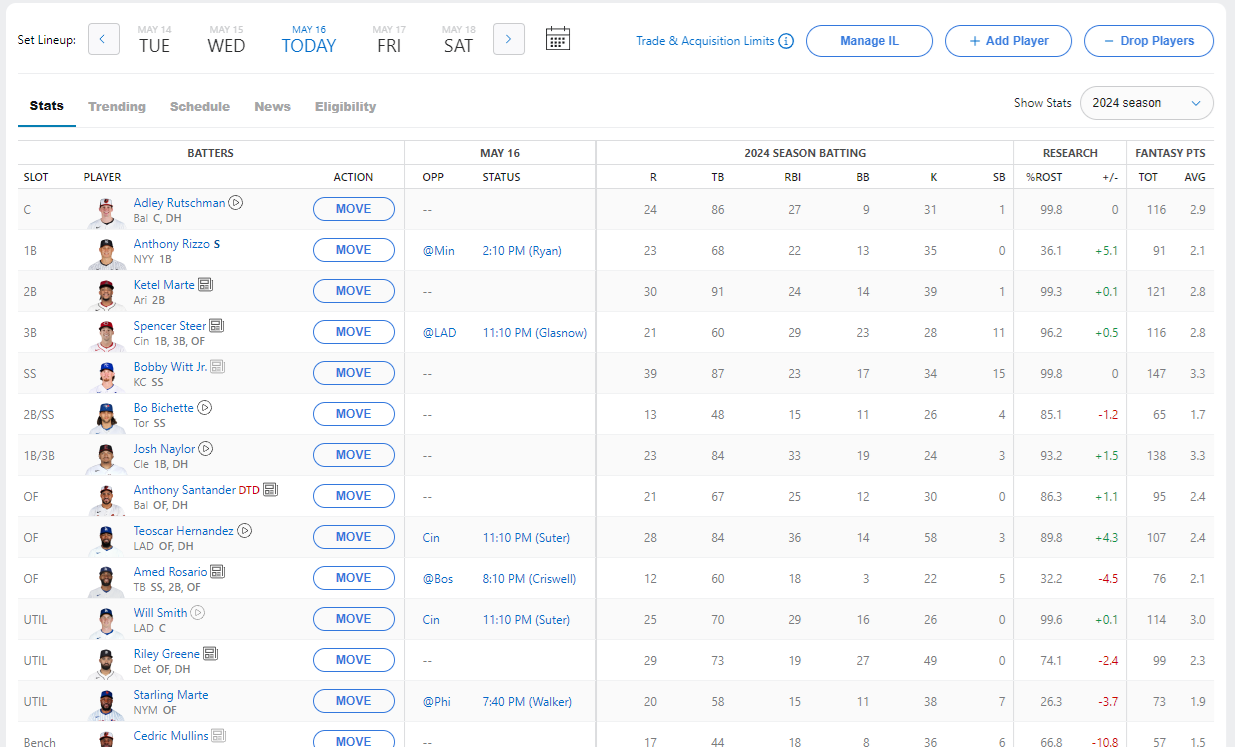
Task: Open the news icon next to Ketel Marte
Action: pos(206,285)
